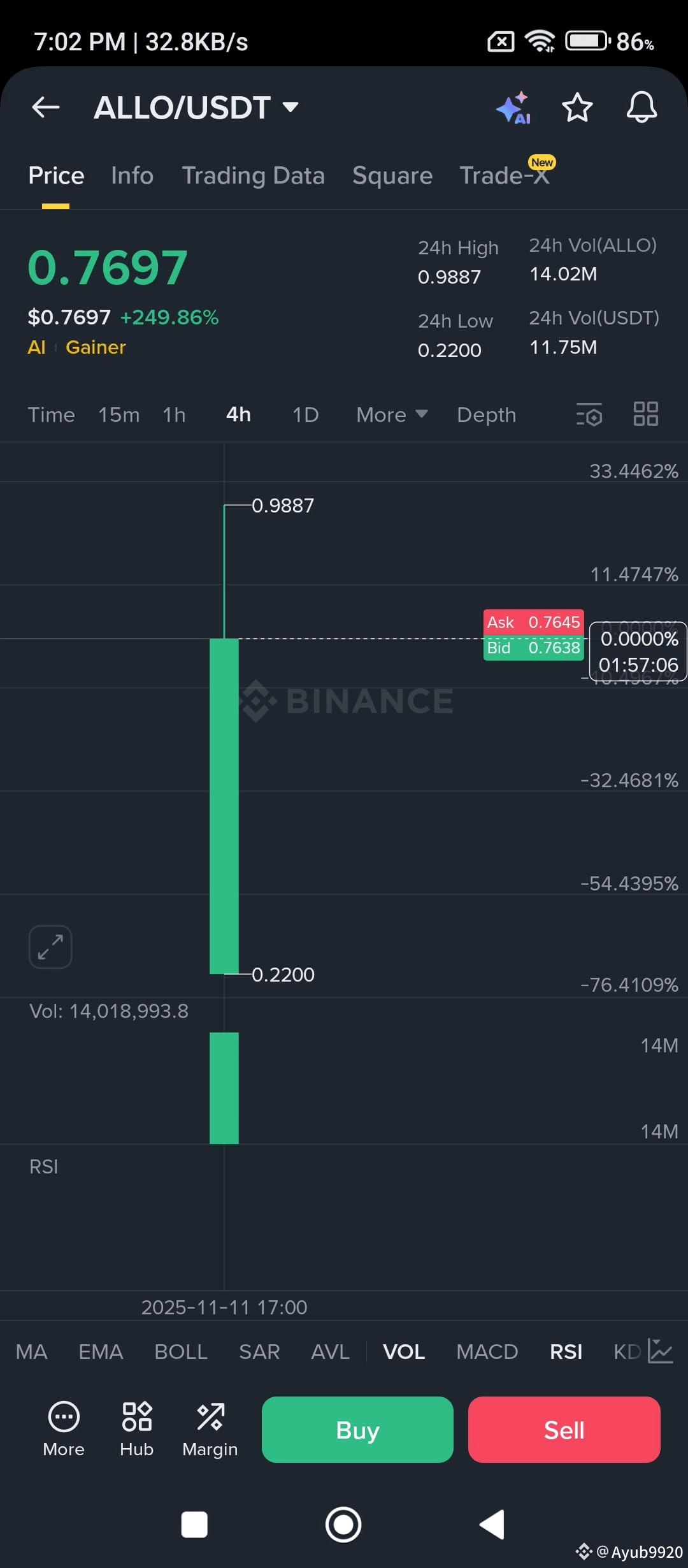Open the Hub icon
The height and width of the screenshot is (1568, 688).
137,1429
